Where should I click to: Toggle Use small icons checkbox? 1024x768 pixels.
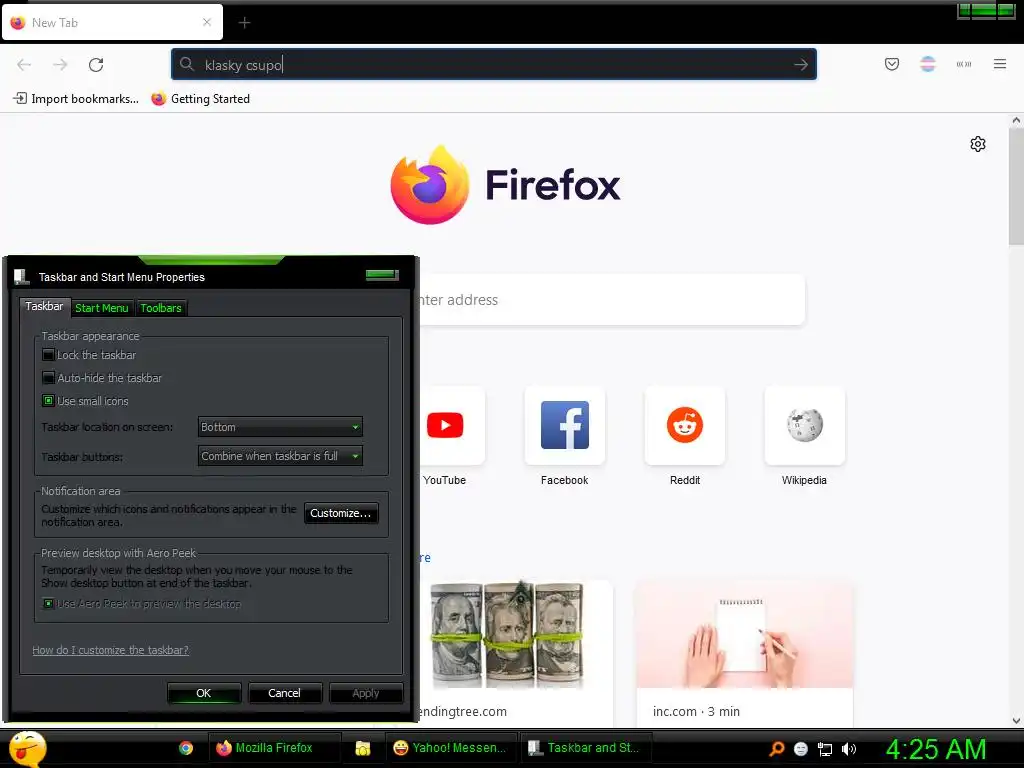click(x=48, y=401)
